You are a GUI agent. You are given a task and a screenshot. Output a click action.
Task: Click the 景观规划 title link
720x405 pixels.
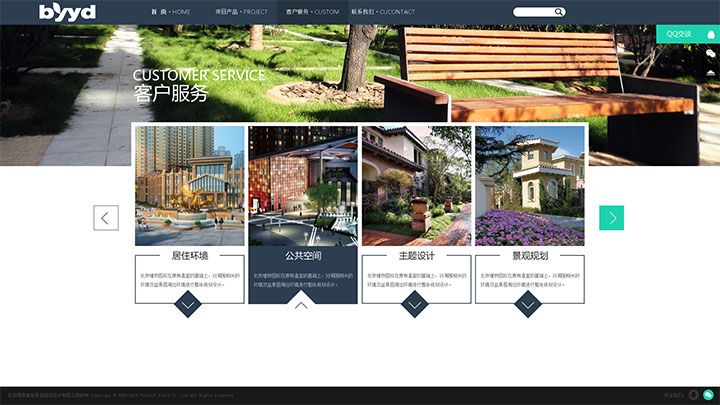[530, 256]
